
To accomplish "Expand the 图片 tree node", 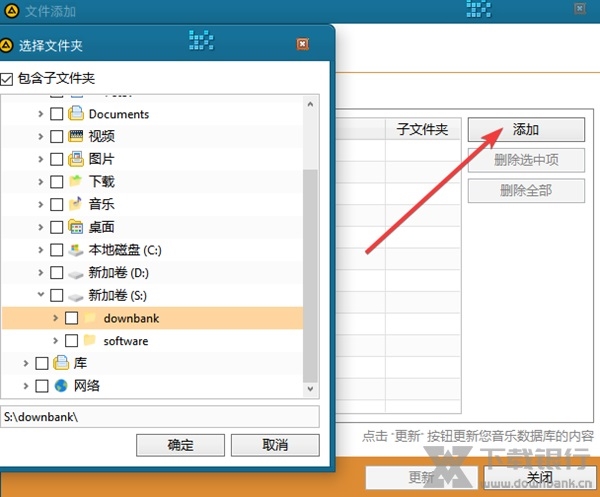I will tap(41, 159).
